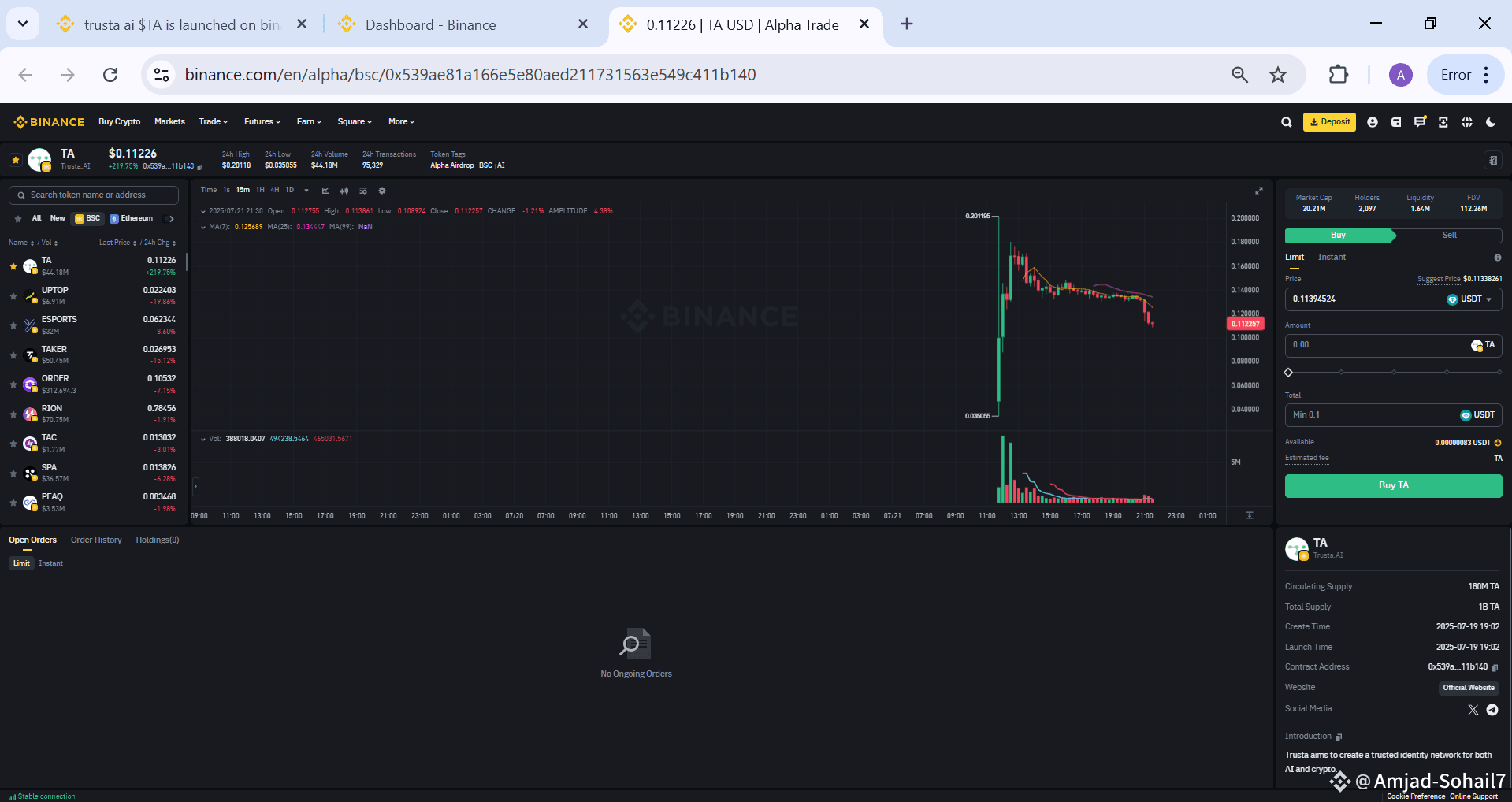Select the Instant order type tab
This screenshot has width=1512, height=802.
point(1332,258)
